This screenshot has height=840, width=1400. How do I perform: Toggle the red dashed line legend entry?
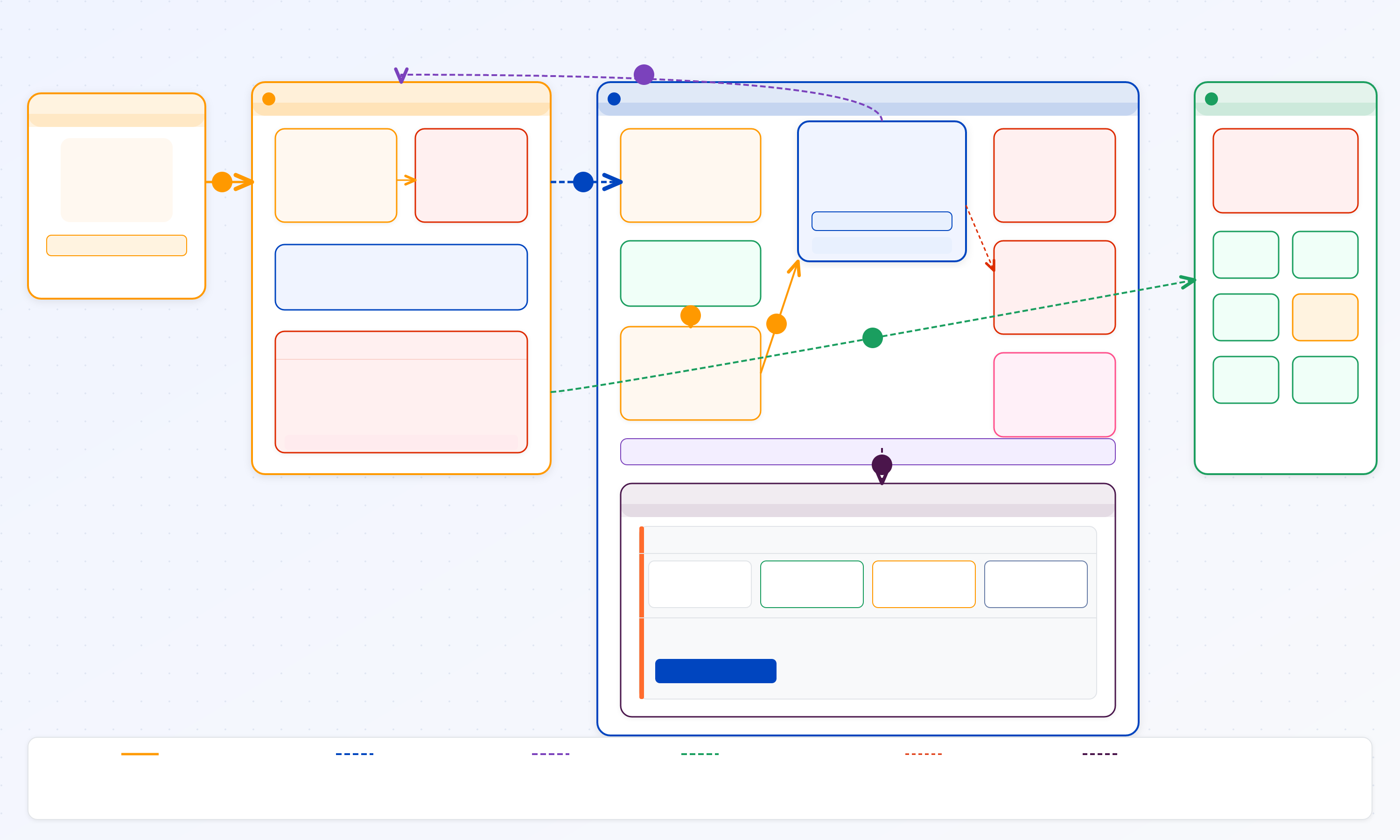(924, 753)
